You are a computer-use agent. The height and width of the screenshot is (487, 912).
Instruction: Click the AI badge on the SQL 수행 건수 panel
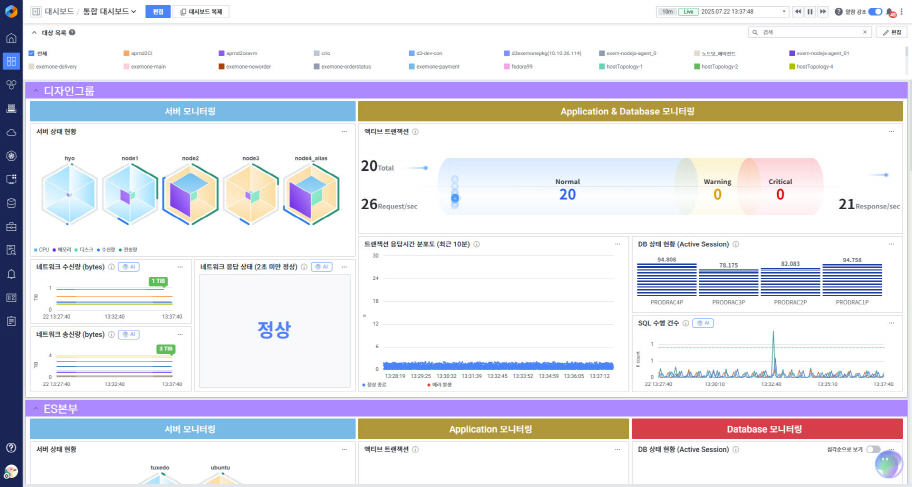703,323
